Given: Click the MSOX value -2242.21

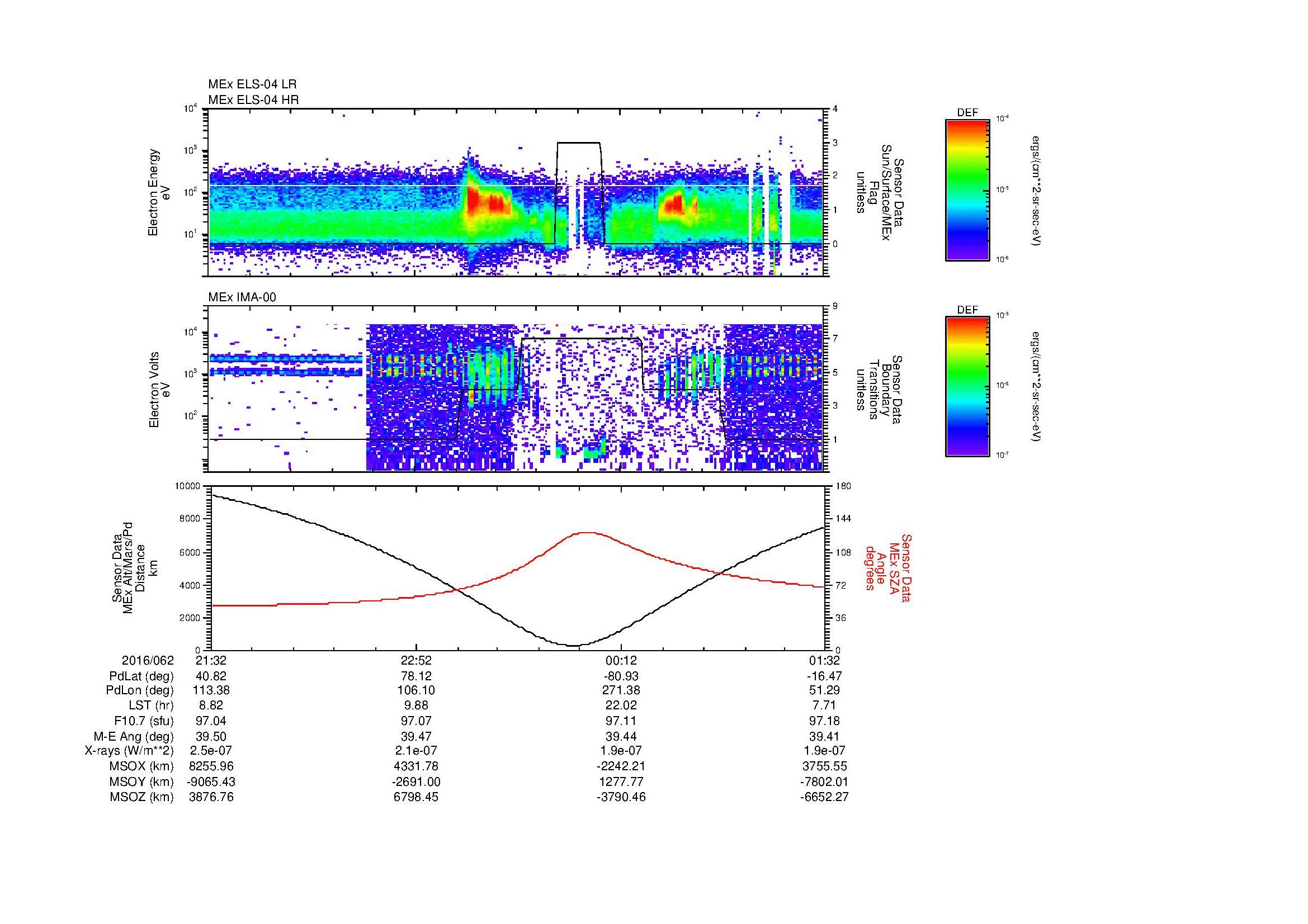Looking at the screenshot, I should pyautogui.click(x=621, y=766).
